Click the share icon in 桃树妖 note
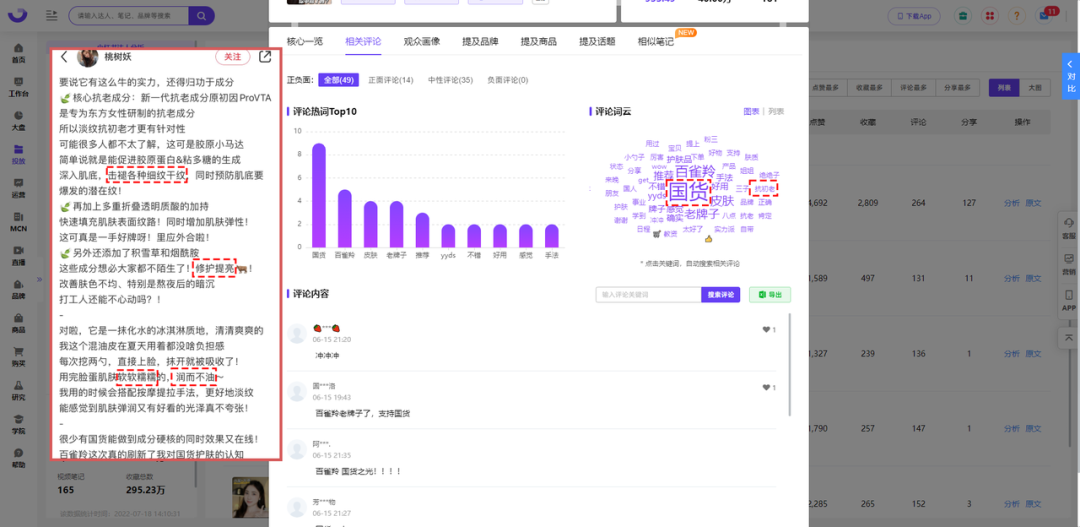The height and width of the screenshot is (527, 1080). (264, 57)
